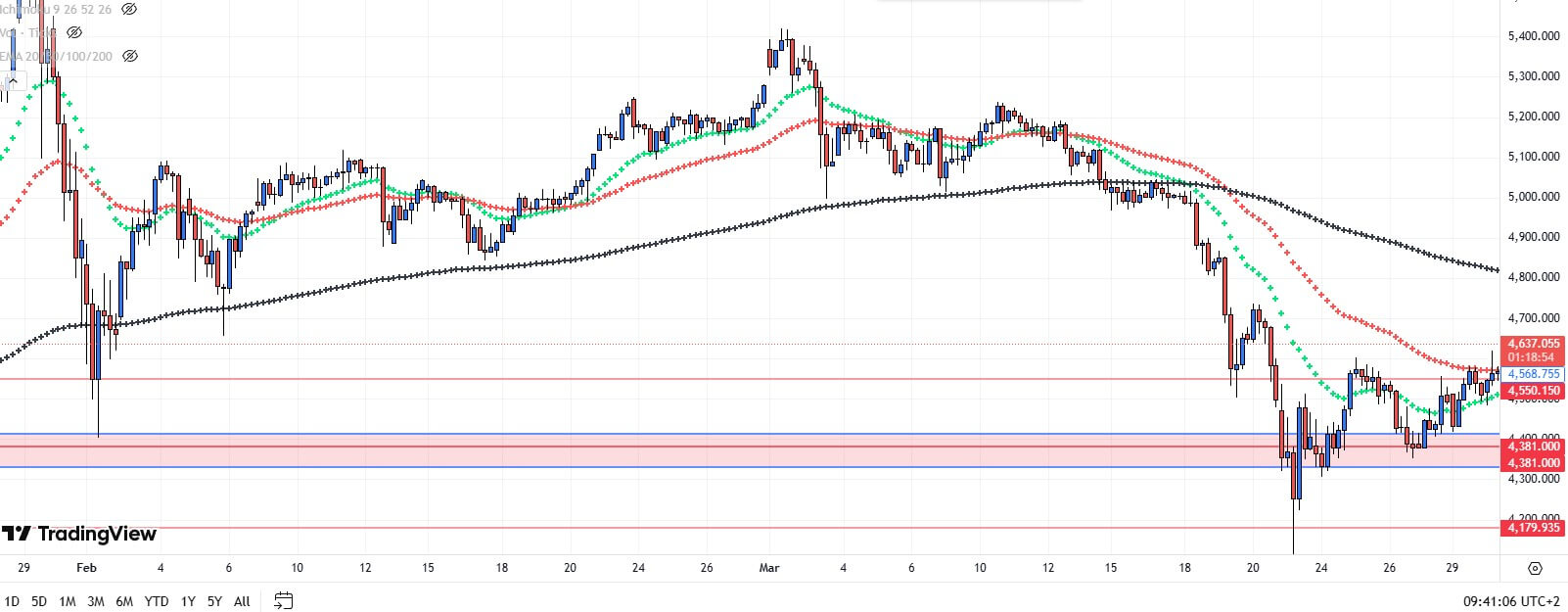Click the TradingView logo
Viewport: 1568px width, 612px height.
pos(79,534)
